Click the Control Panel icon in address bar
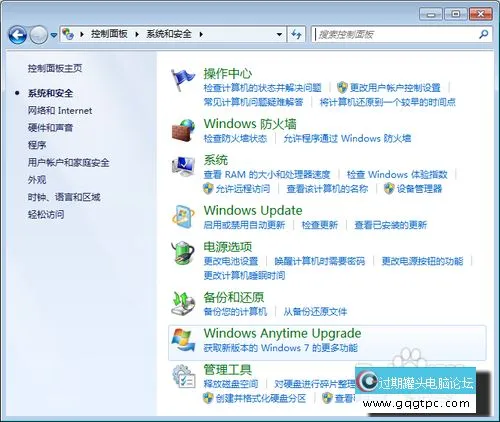Screen dimensions: 500x422 68,34
